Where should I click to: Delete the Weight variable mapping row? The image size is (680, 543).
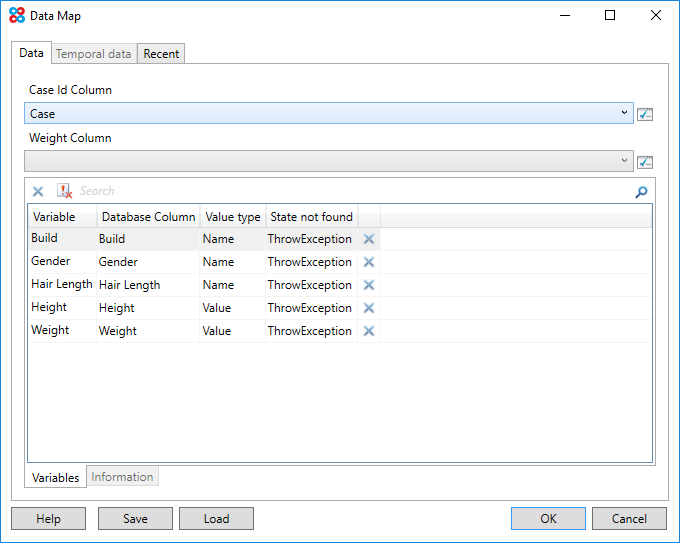click(368, 331)
